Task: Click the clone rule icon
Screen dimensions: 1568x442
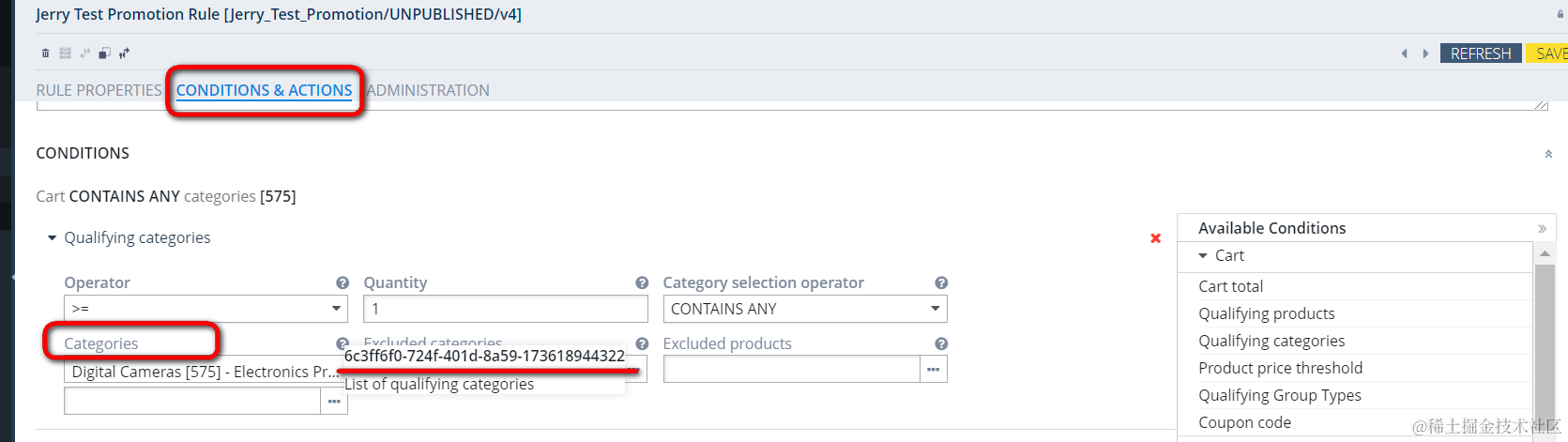Action: (x=104, y=53)
